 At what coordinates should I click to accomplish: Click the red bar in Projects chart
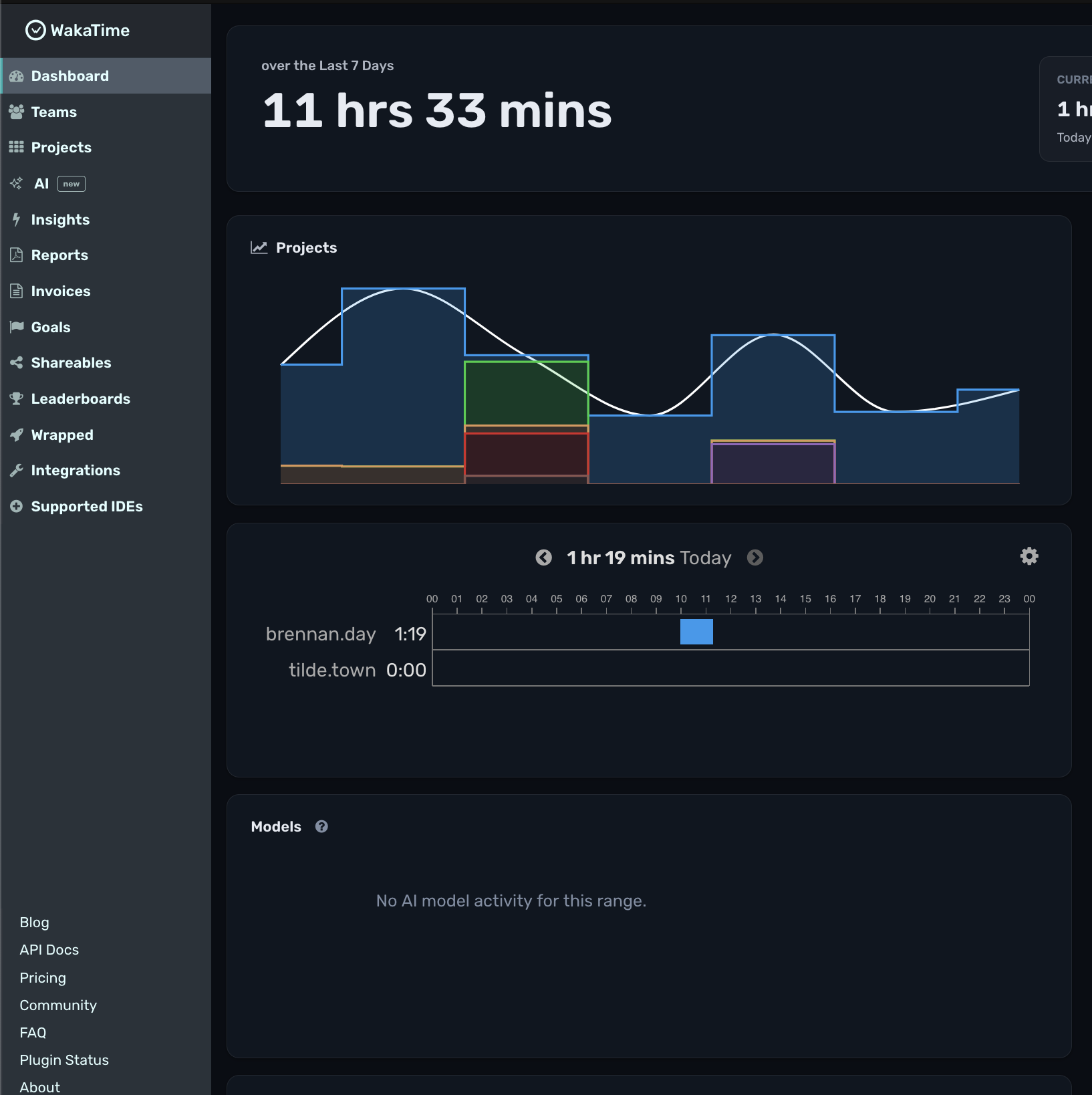click(527, 455)
